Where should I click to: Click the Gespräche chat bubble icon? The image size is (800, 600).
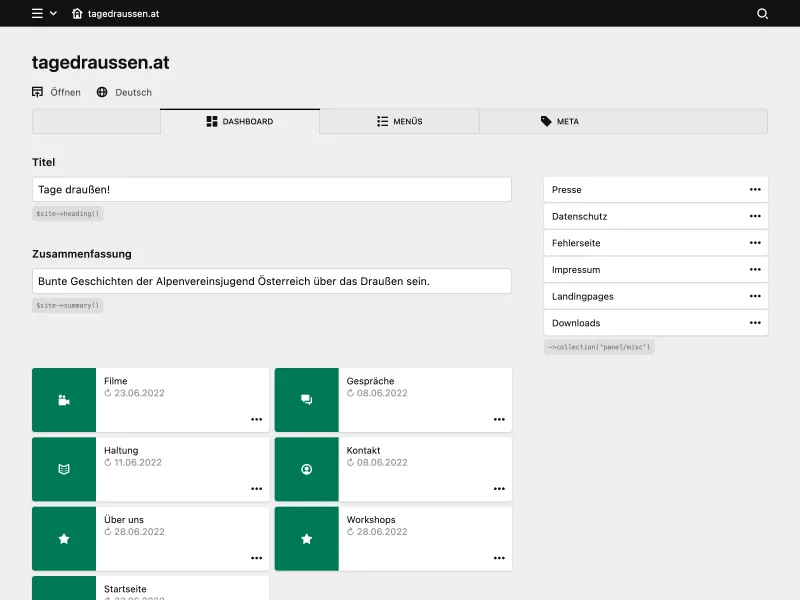coord(306,399)
